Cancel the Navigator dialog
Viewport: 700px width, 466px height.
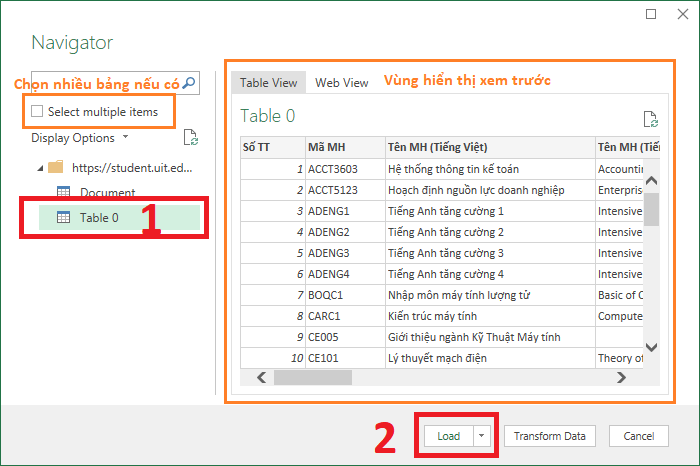639,436
